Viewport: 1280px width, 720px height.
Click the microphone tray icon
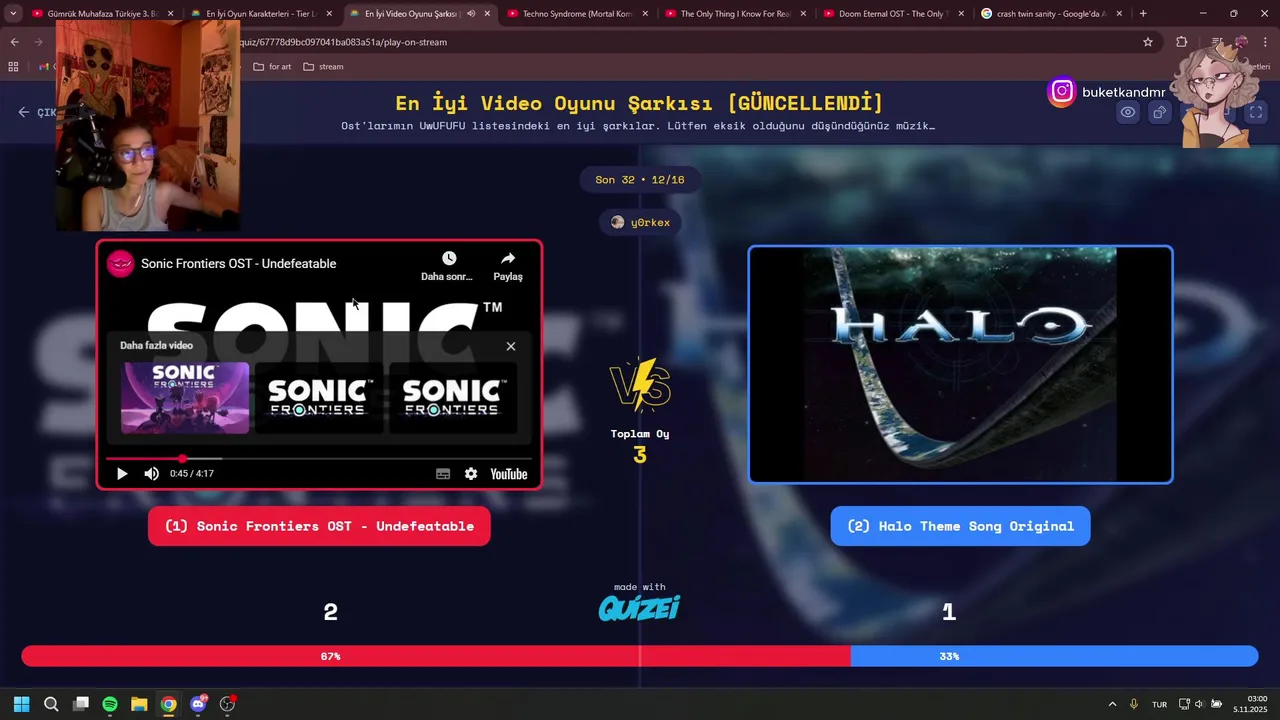coord(1134,704)
